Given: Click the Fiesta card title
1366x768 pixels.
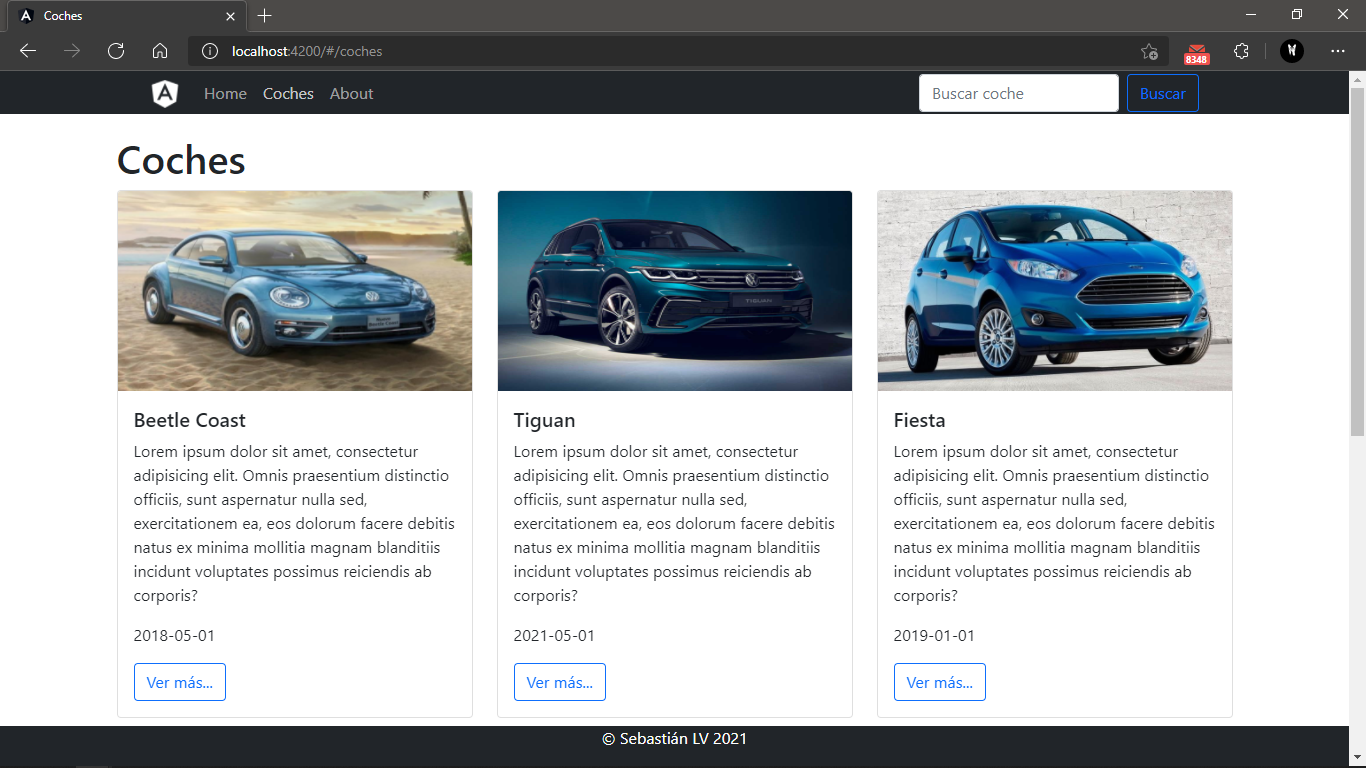Looking at the screenshot, I should tap(920, 420).
